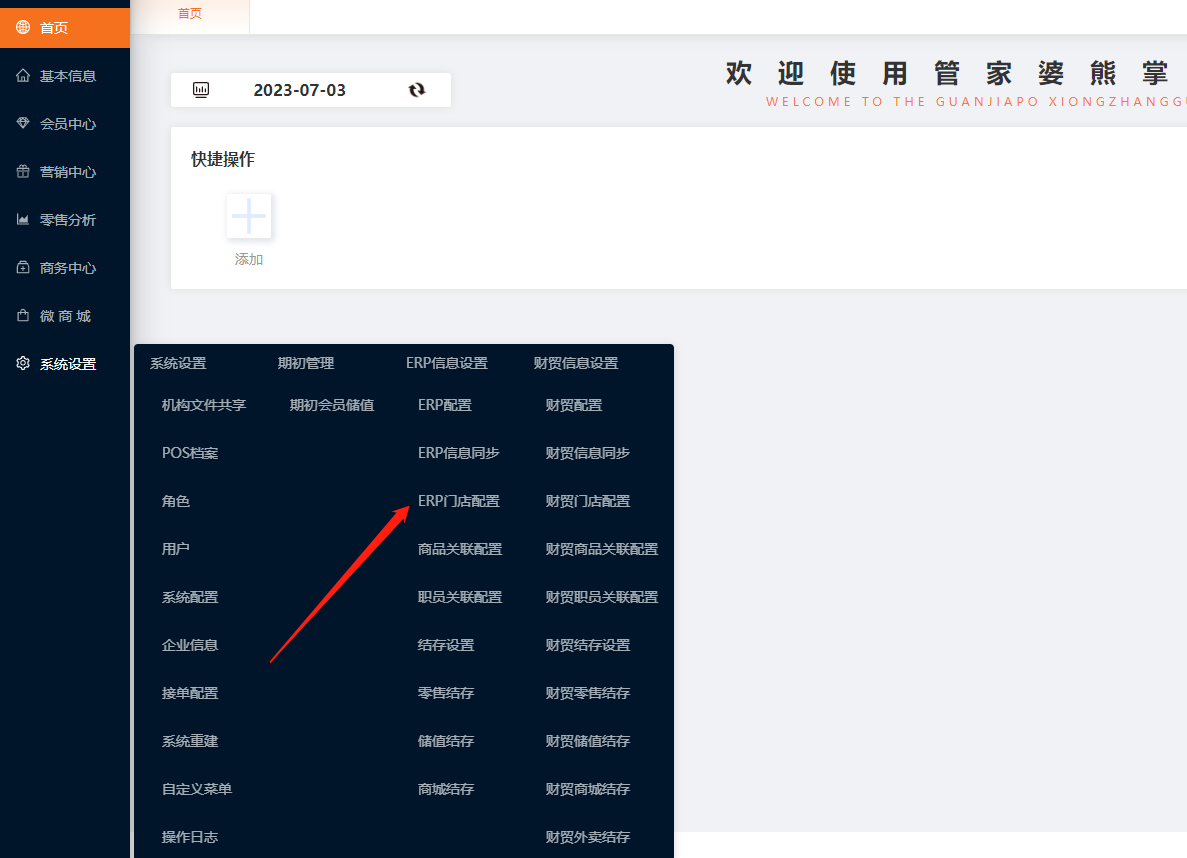Open 机构文件共享 in the submenu
This screenshot has width=1187, height=858.
(x=204, y=405)
